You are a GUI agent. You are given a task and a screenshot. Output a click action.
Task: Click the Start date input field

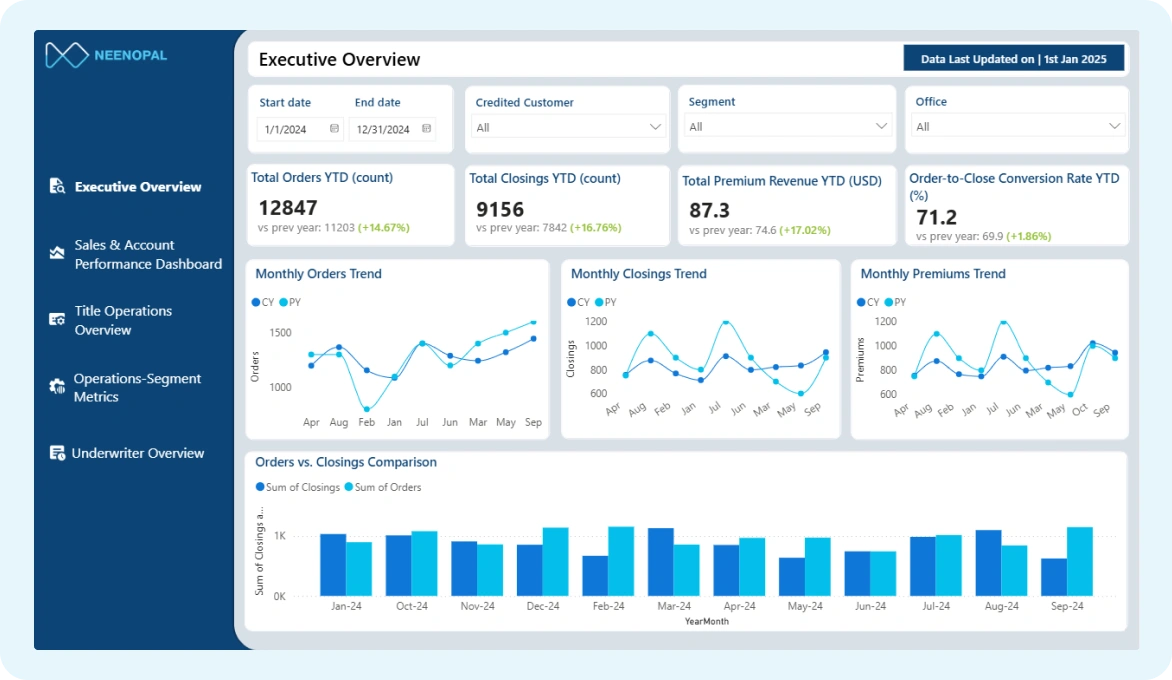[x=299, y=129]
